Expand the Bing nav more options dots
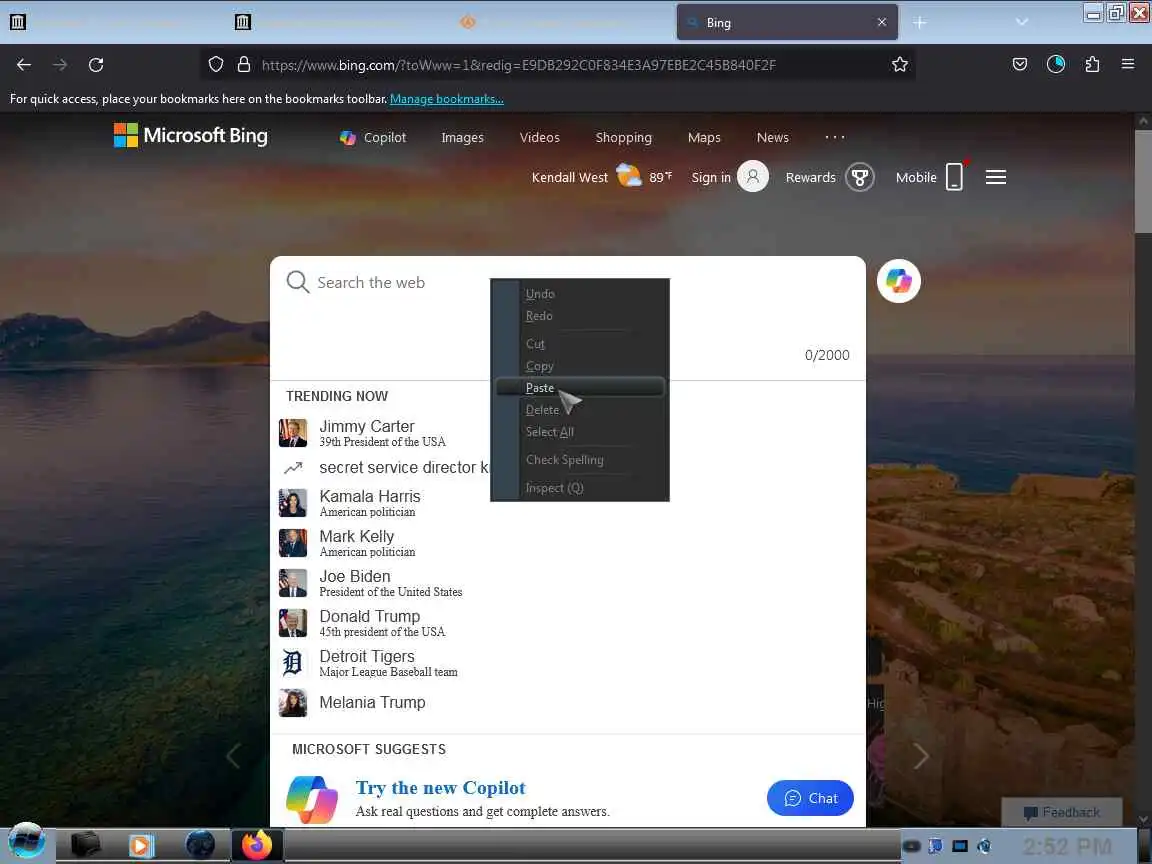Screen dimensions: 1152x864 pyautogui.click(x=835, y=137)
